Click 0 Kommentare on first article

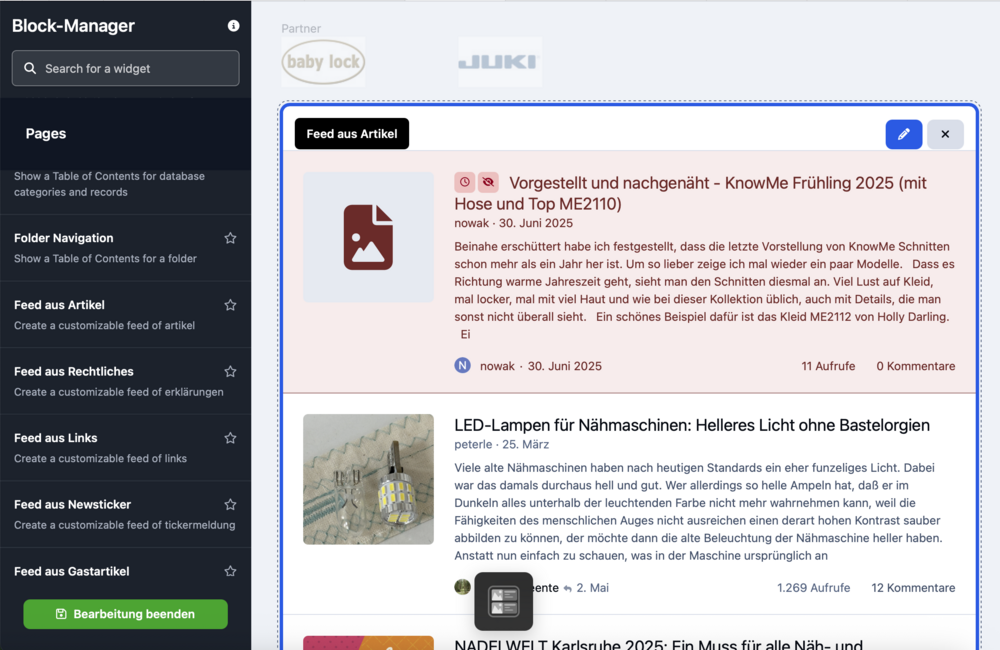point(916,366)
